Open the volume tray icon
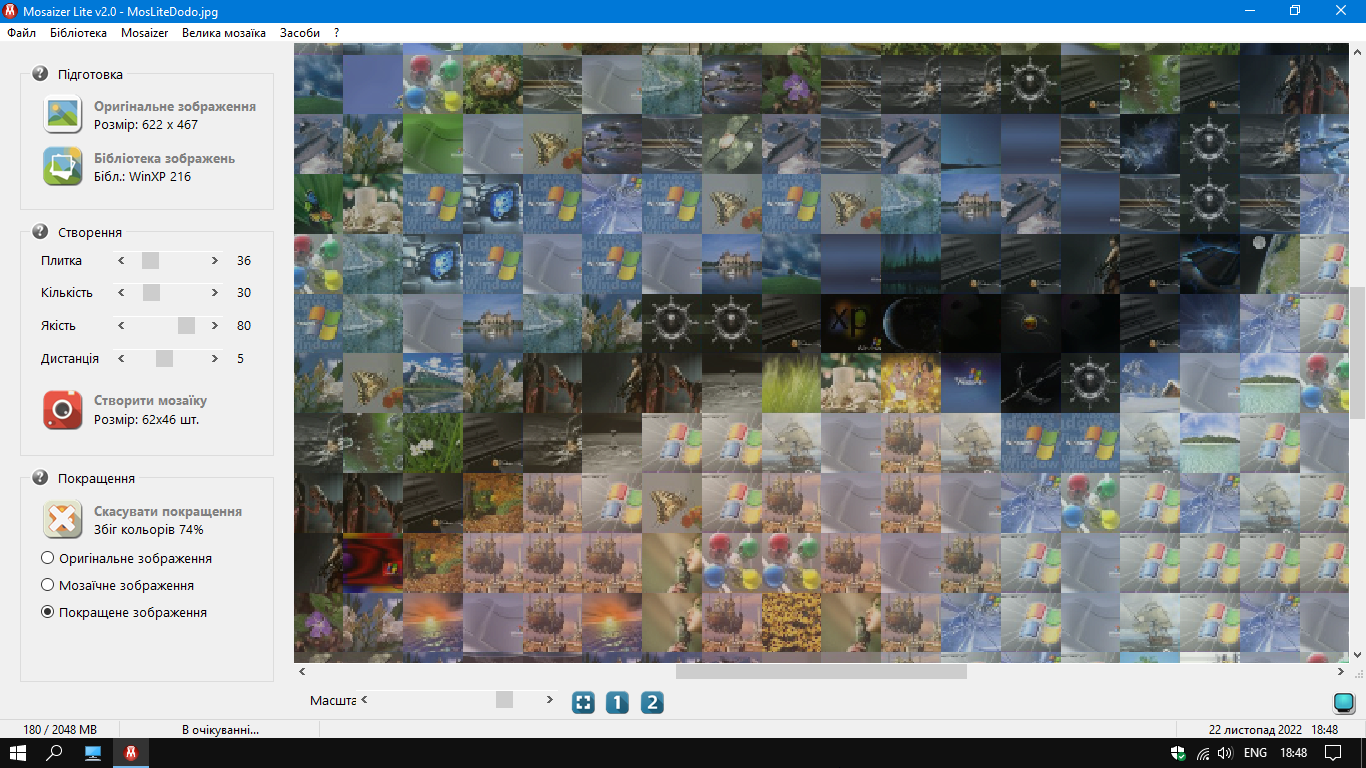 pos(1226,753)
